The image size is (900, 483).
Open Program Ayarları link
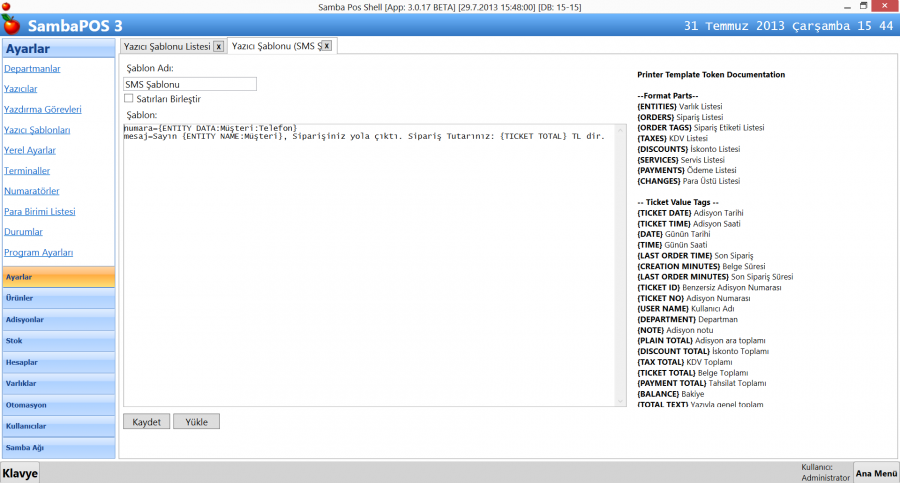click(38, 252)
